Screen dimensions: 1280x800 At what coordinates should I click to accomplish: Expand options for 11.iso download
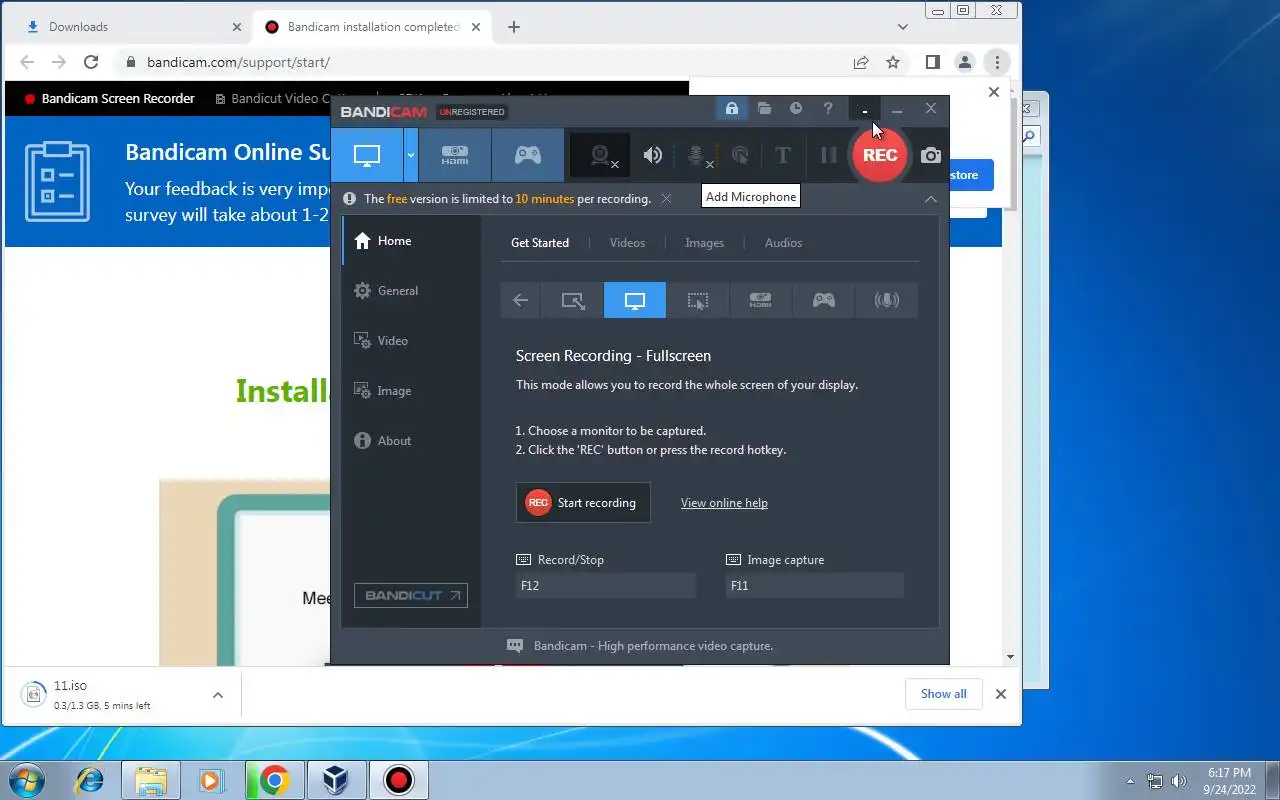(x=218, y=695)
